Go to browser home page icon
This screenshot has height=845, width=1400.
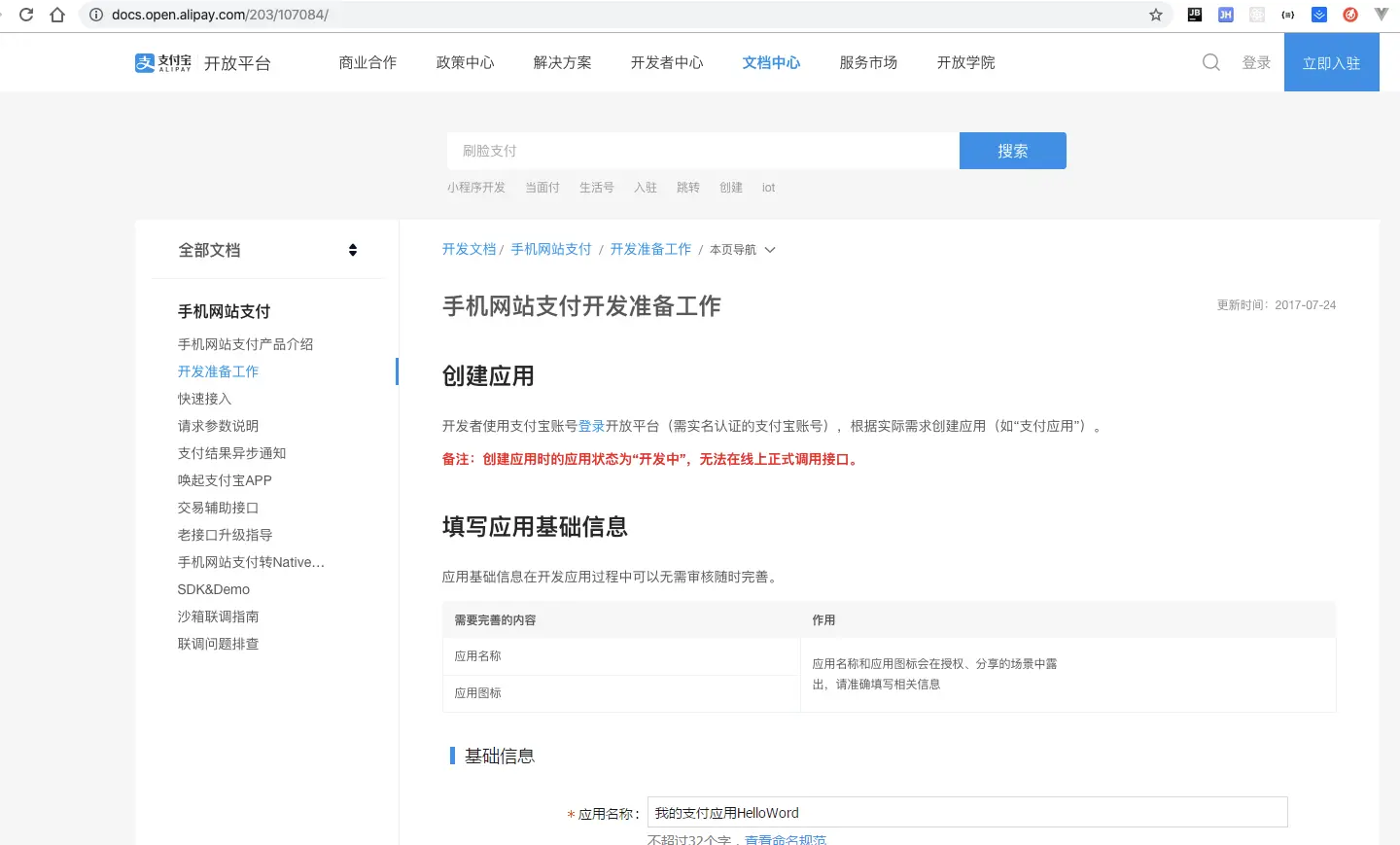[57, 15]
